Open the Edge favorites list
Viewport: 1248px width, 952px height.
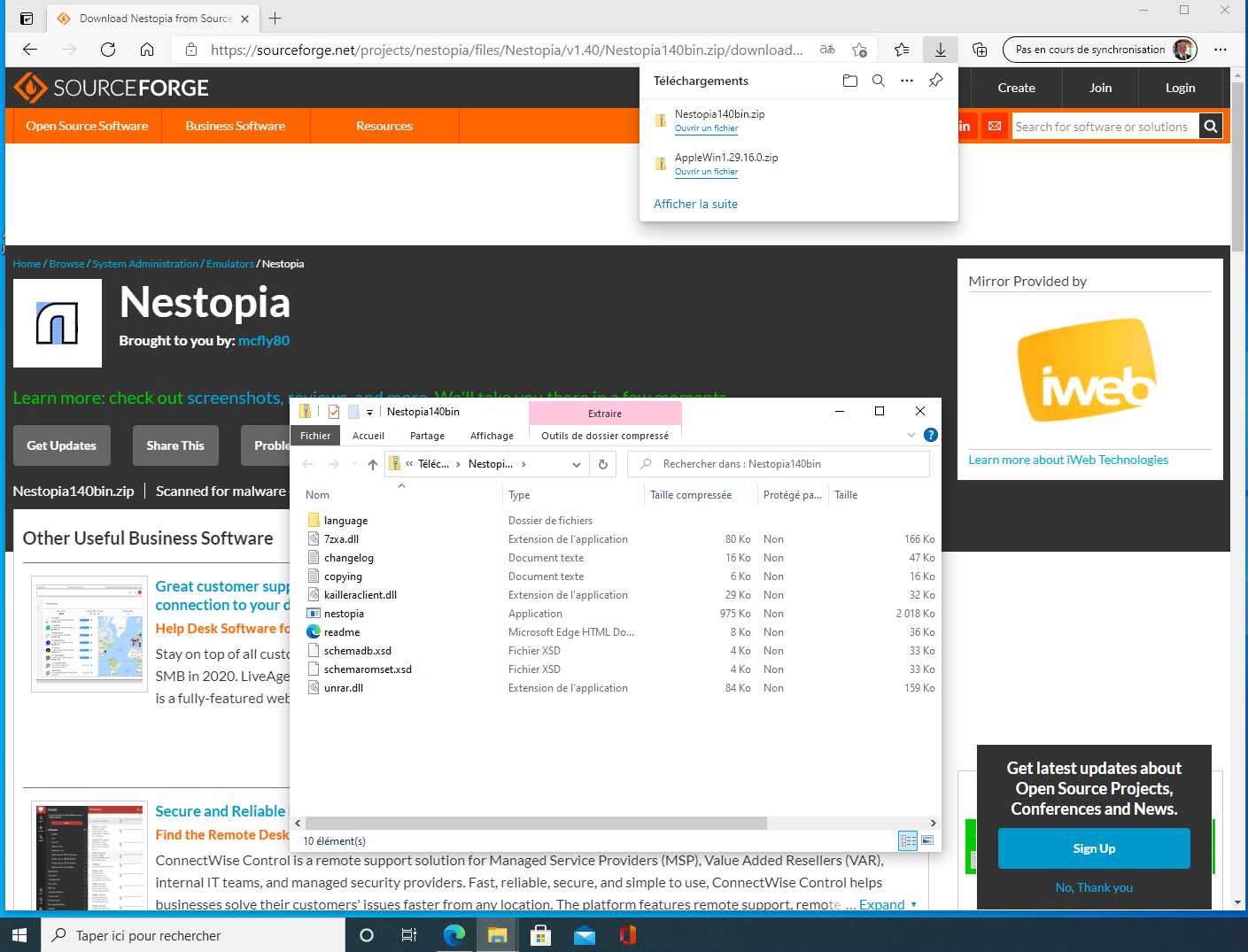click(902, 50)
